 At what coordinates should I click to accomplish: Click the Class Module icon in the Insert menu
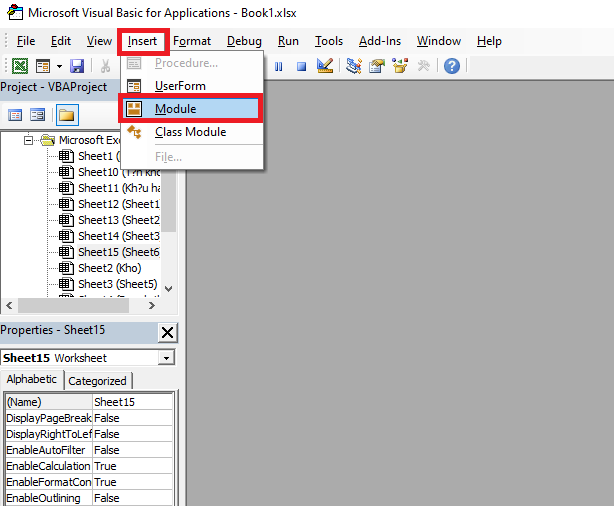134,132
